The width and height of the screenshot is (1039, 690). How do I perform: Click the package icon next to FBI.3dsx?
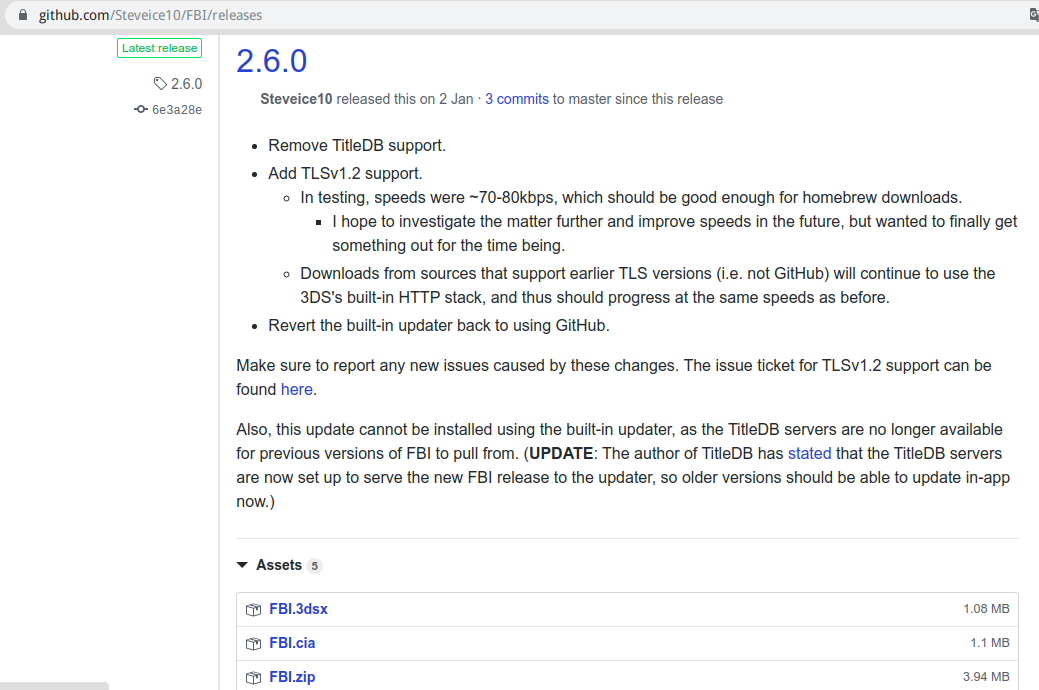[x=253, y=610]
